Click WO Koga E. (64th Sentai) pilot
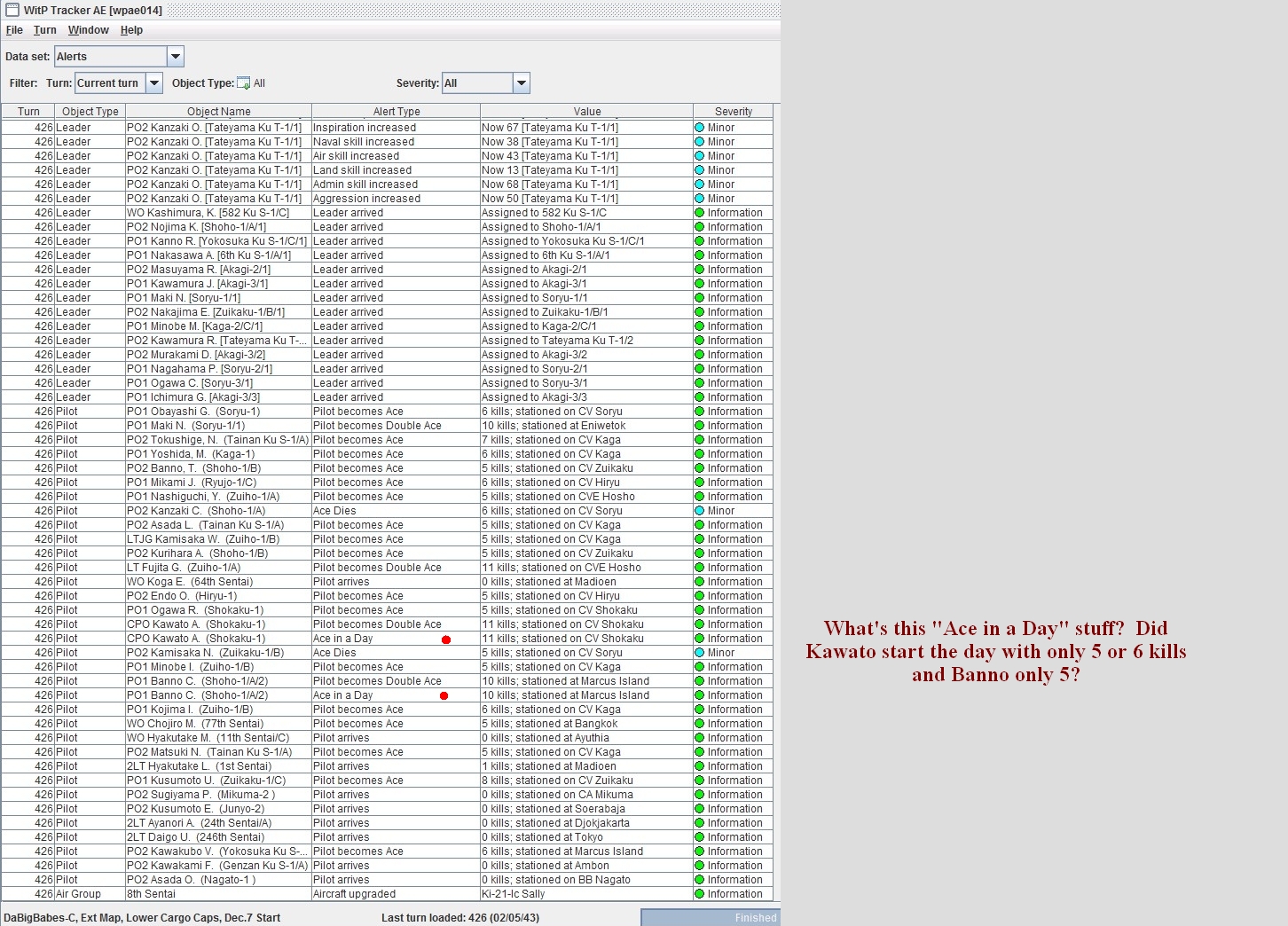Viewport: 1288px width, 926px height. pos(190,582)
